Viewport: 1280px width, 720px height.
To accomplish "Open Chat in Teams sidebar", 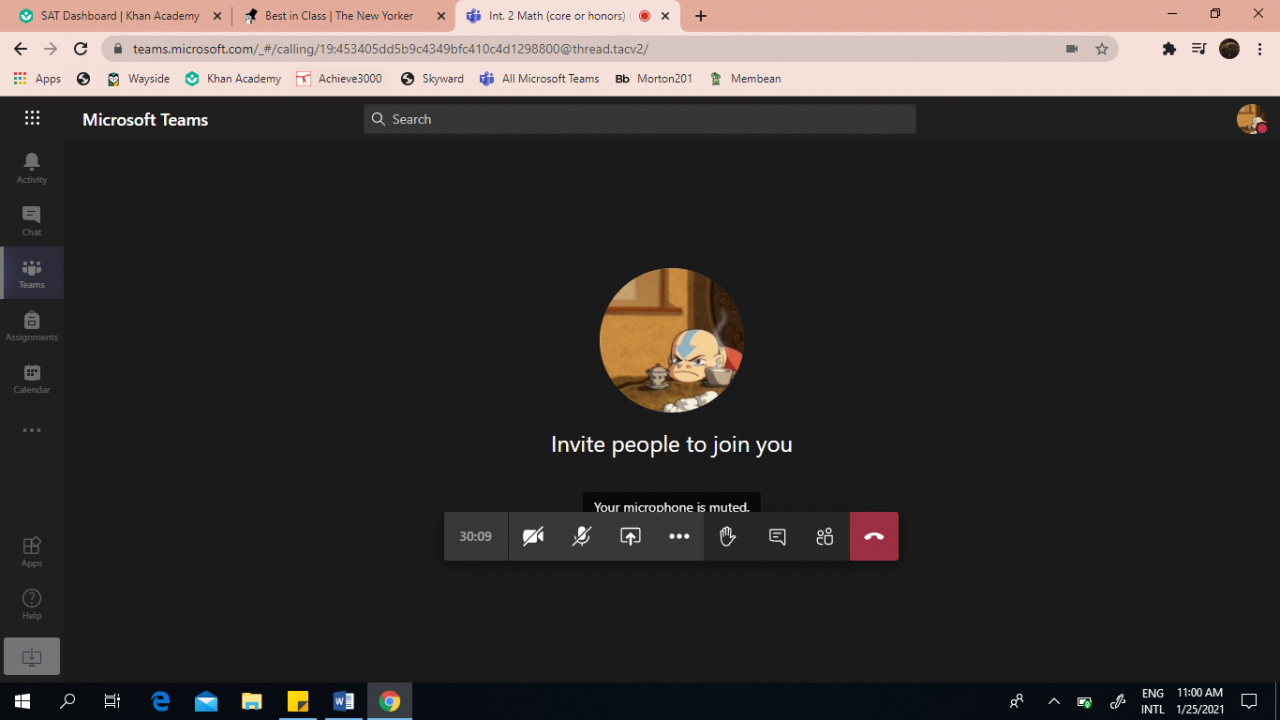I will coord(32,221).
